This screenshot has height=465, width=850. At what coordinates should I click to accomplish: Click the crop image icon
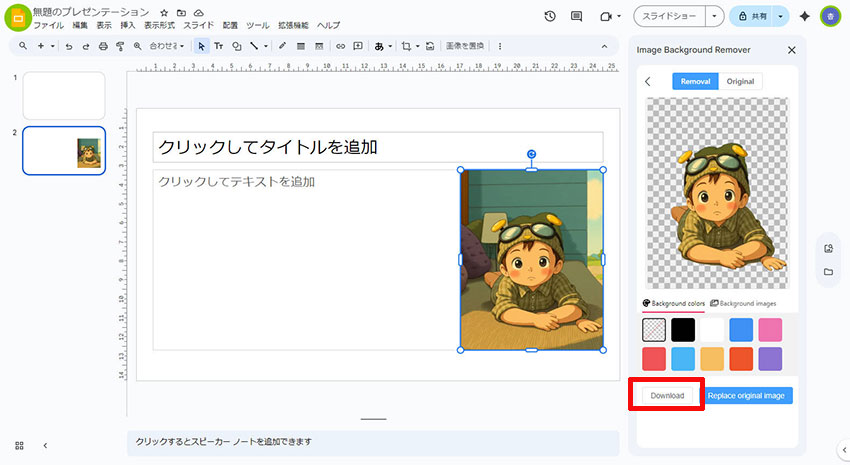click(406, 46)
